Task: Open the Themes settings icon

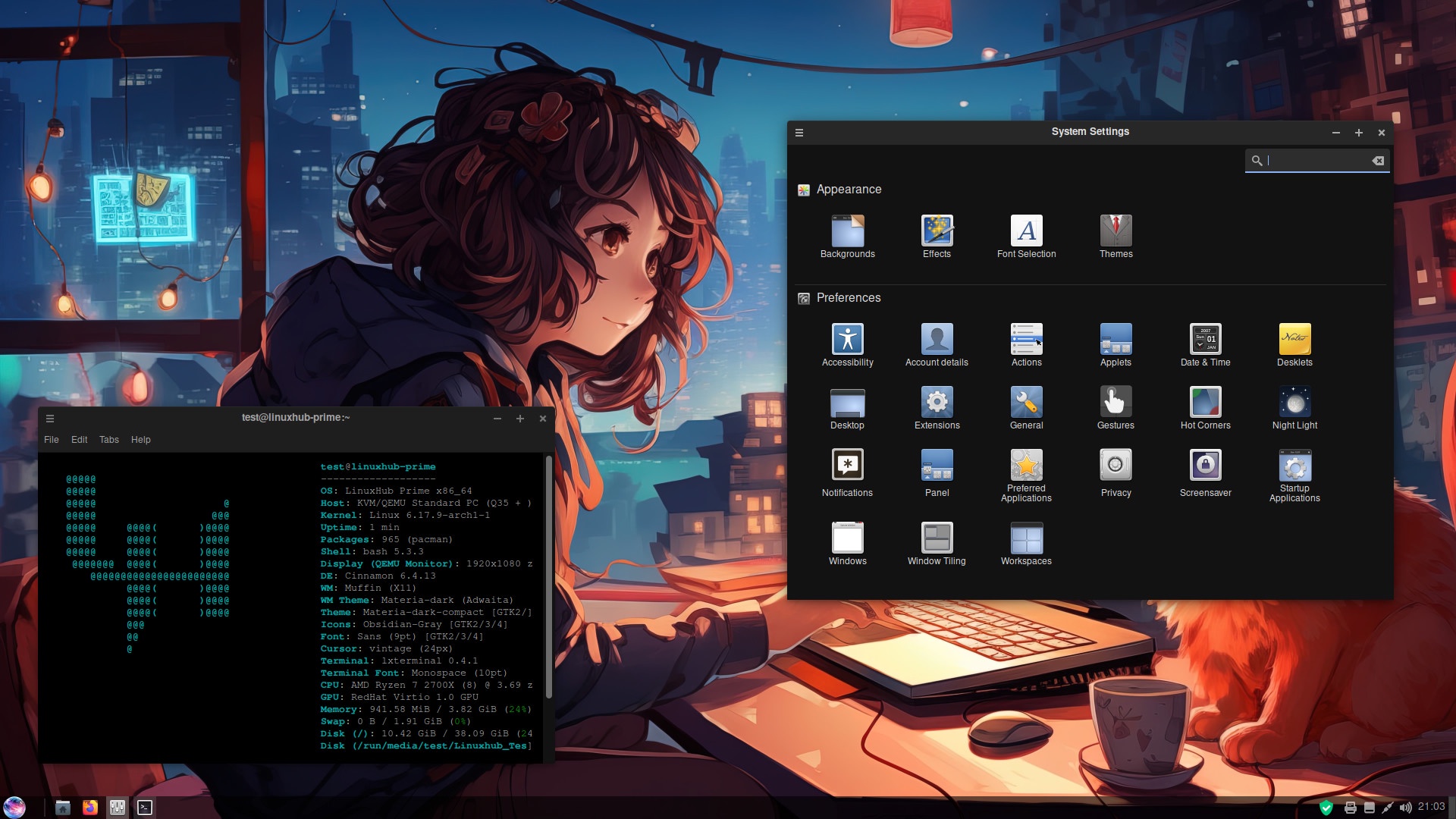Action: click(x=1116, y=232)
